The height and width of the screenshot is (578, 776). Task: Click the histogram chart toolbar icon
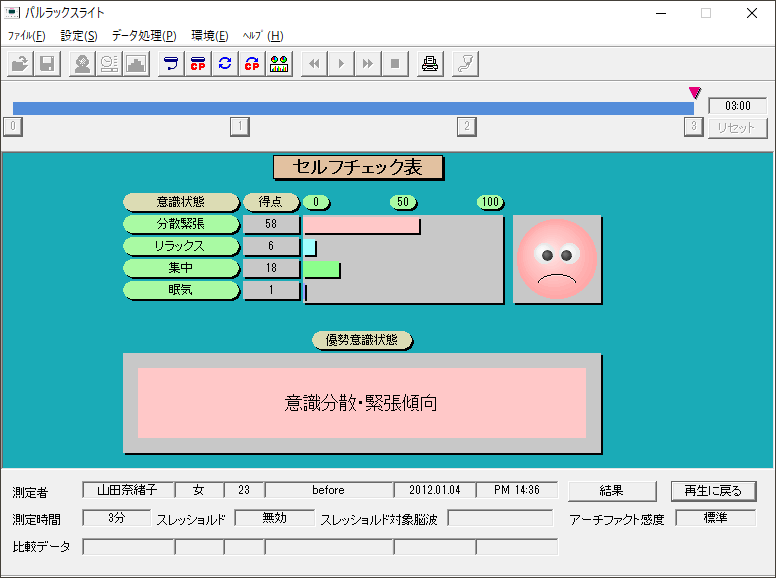click(136, 64)
